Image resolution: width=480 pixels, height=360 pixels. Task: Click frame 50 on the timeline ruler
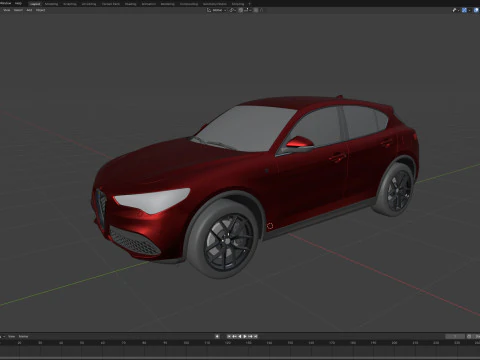click(x=82, y=343)
